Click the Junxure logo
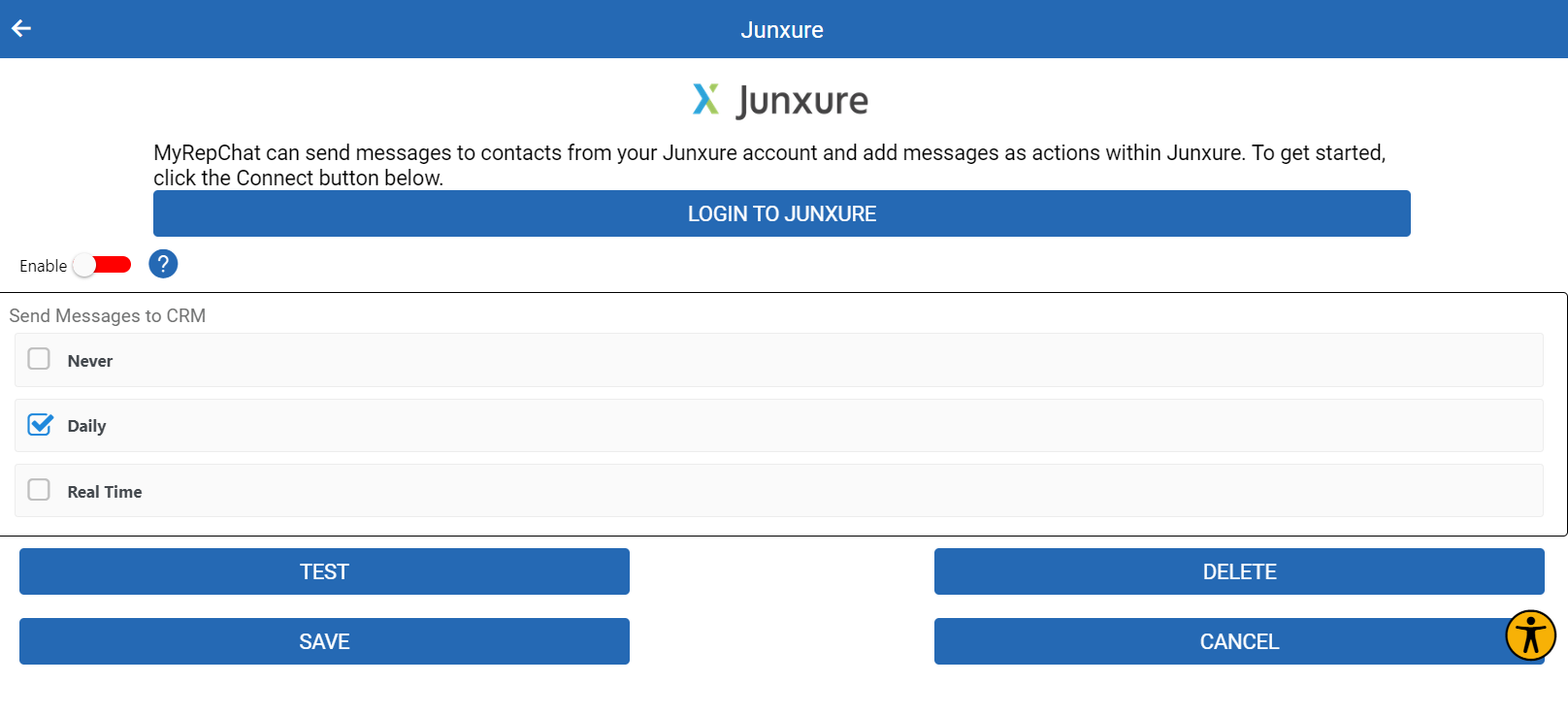This screenshot has width=1568, height=716. (781, 100)
